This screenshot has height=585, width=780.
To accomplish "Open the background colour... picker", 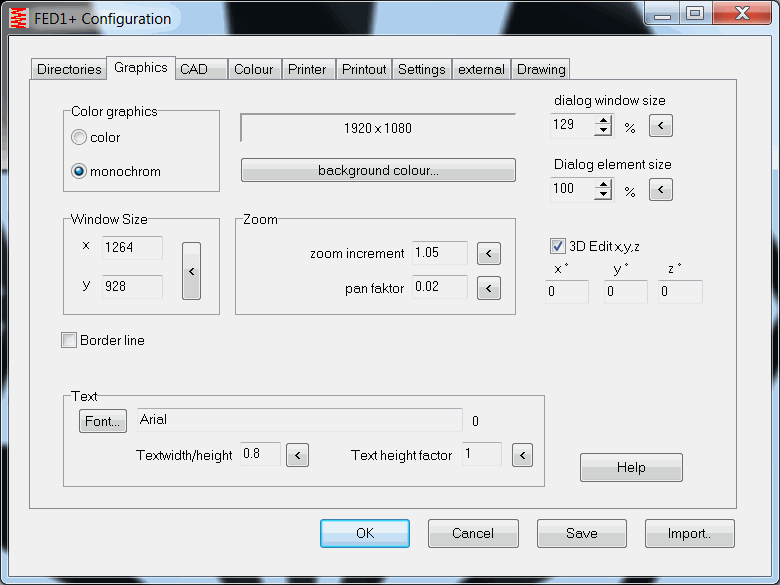I will (378, 171).
